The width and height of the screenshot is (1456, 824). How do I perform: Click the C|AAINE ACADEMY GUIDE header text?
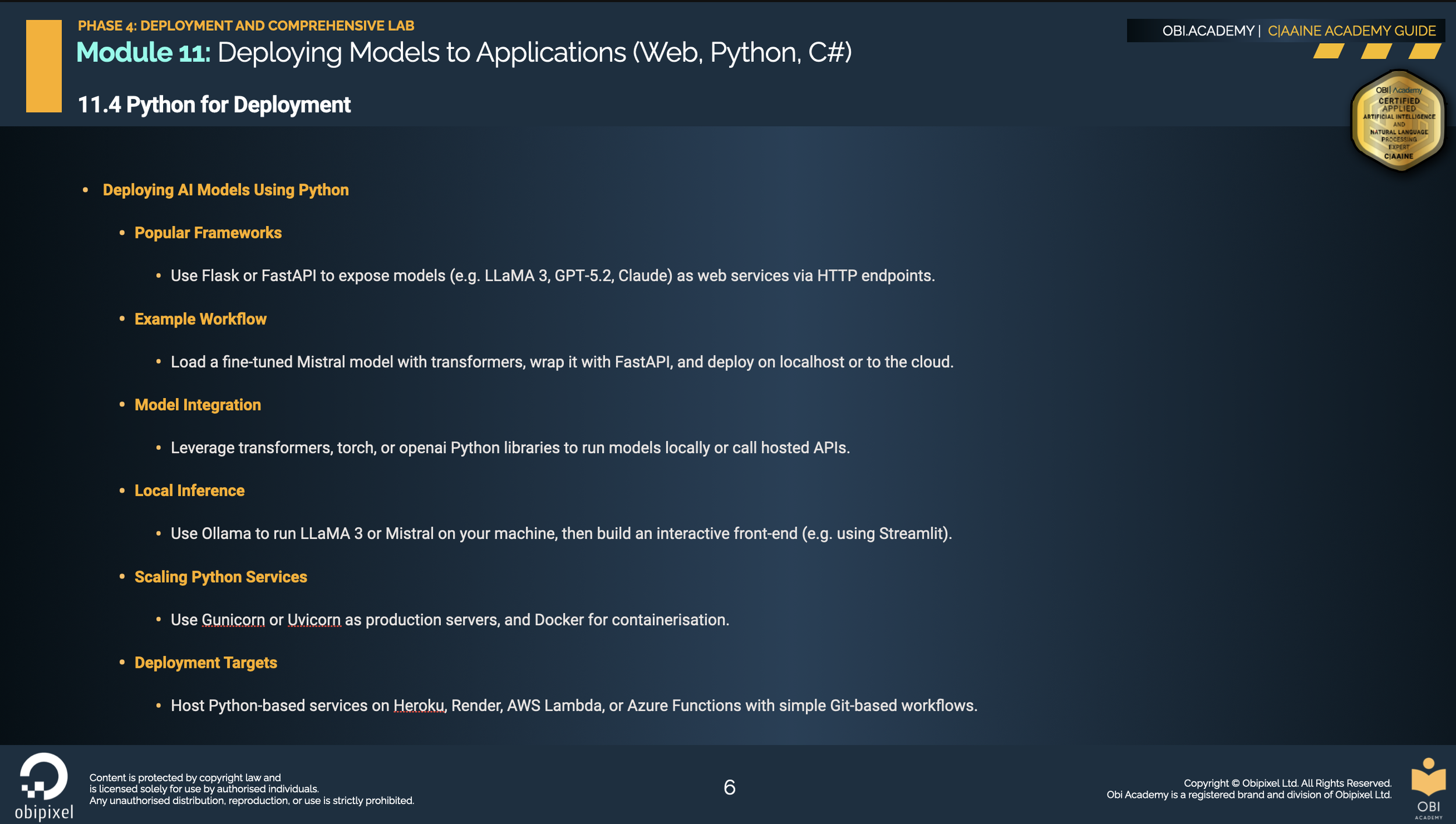1351,31
